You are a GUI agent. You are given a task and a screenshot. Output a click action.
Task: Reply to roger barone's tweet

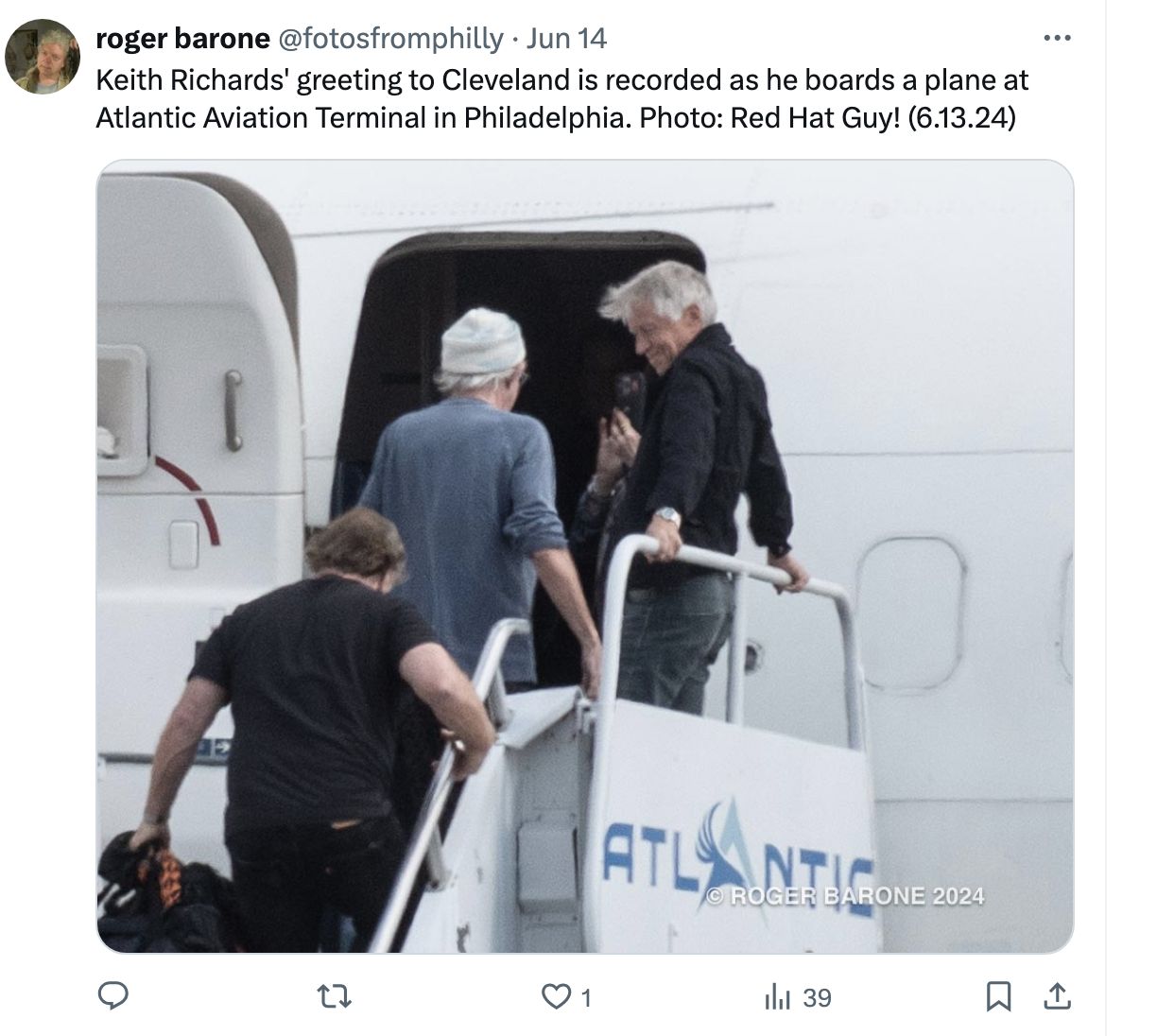pos(113,996)
